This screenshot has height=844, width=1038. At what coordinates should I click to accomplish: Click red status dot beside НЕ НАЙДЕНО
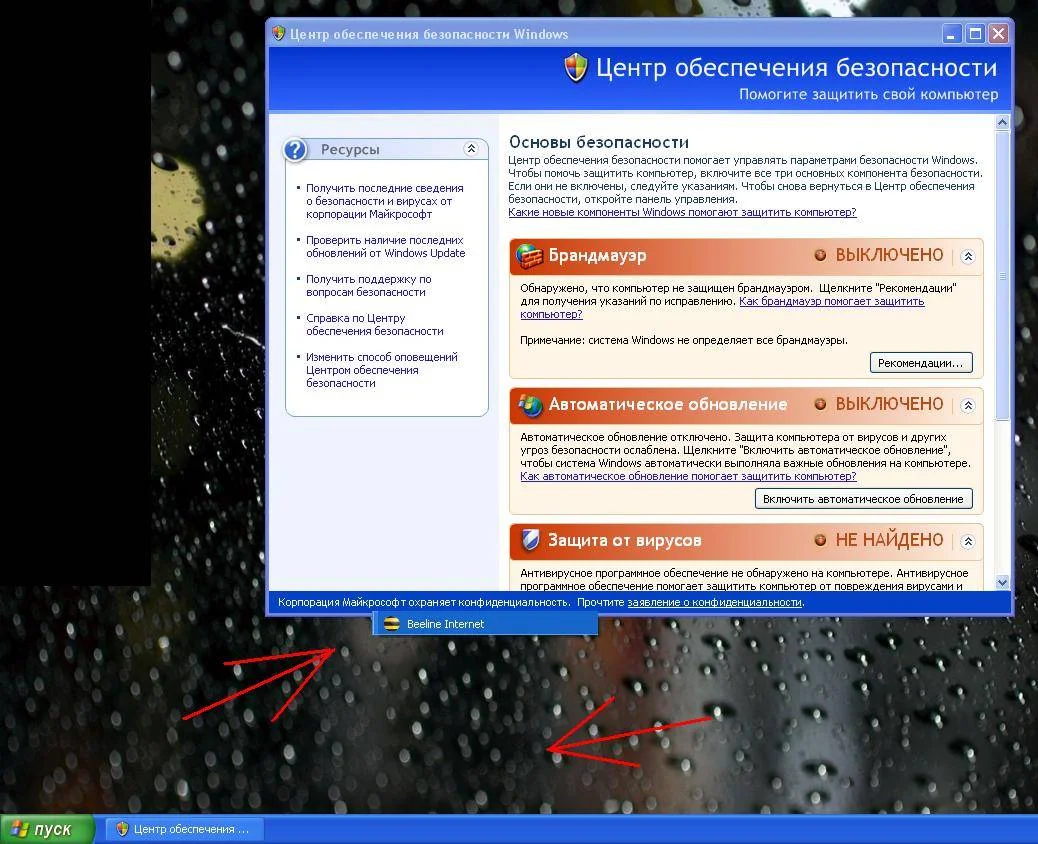tap(820, 540)
